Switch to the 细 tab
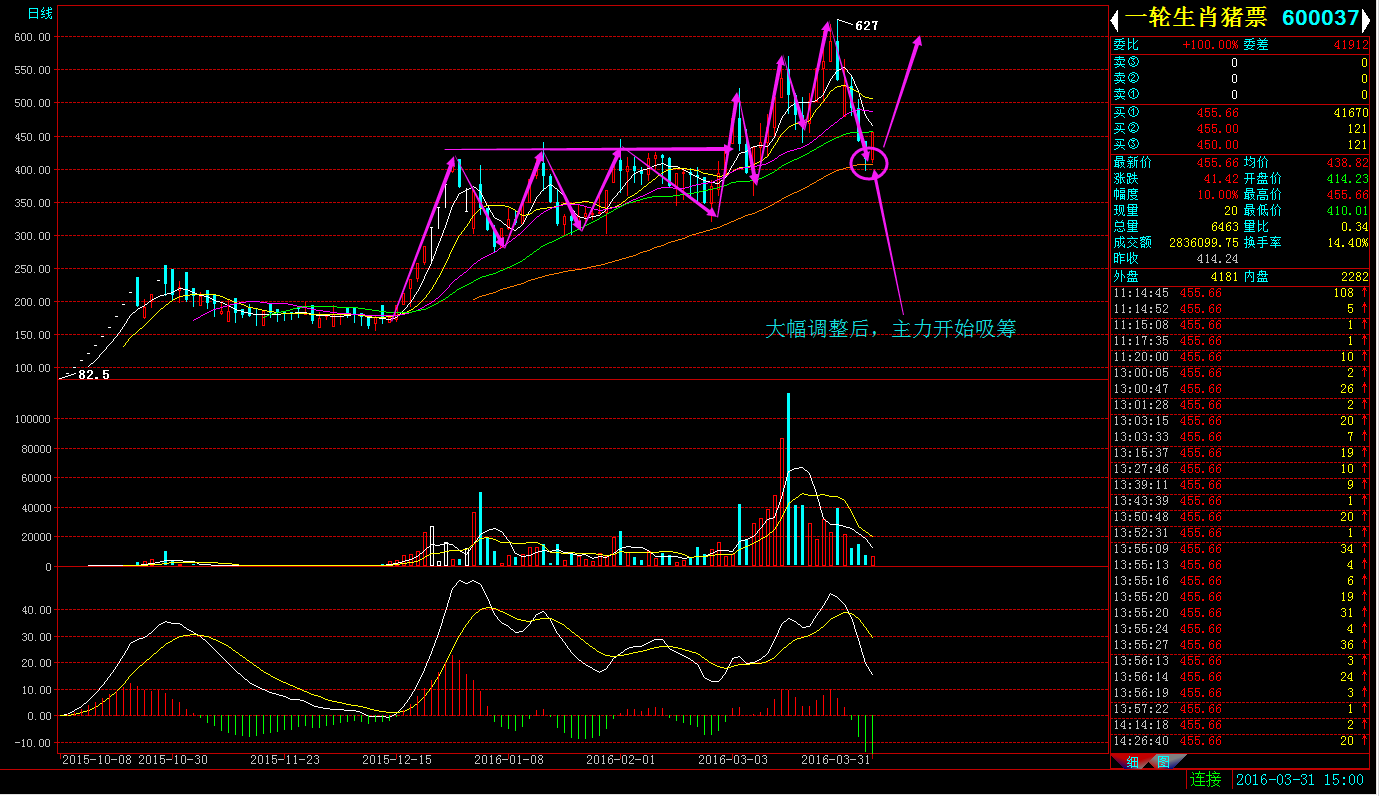 pos(1132,762)
